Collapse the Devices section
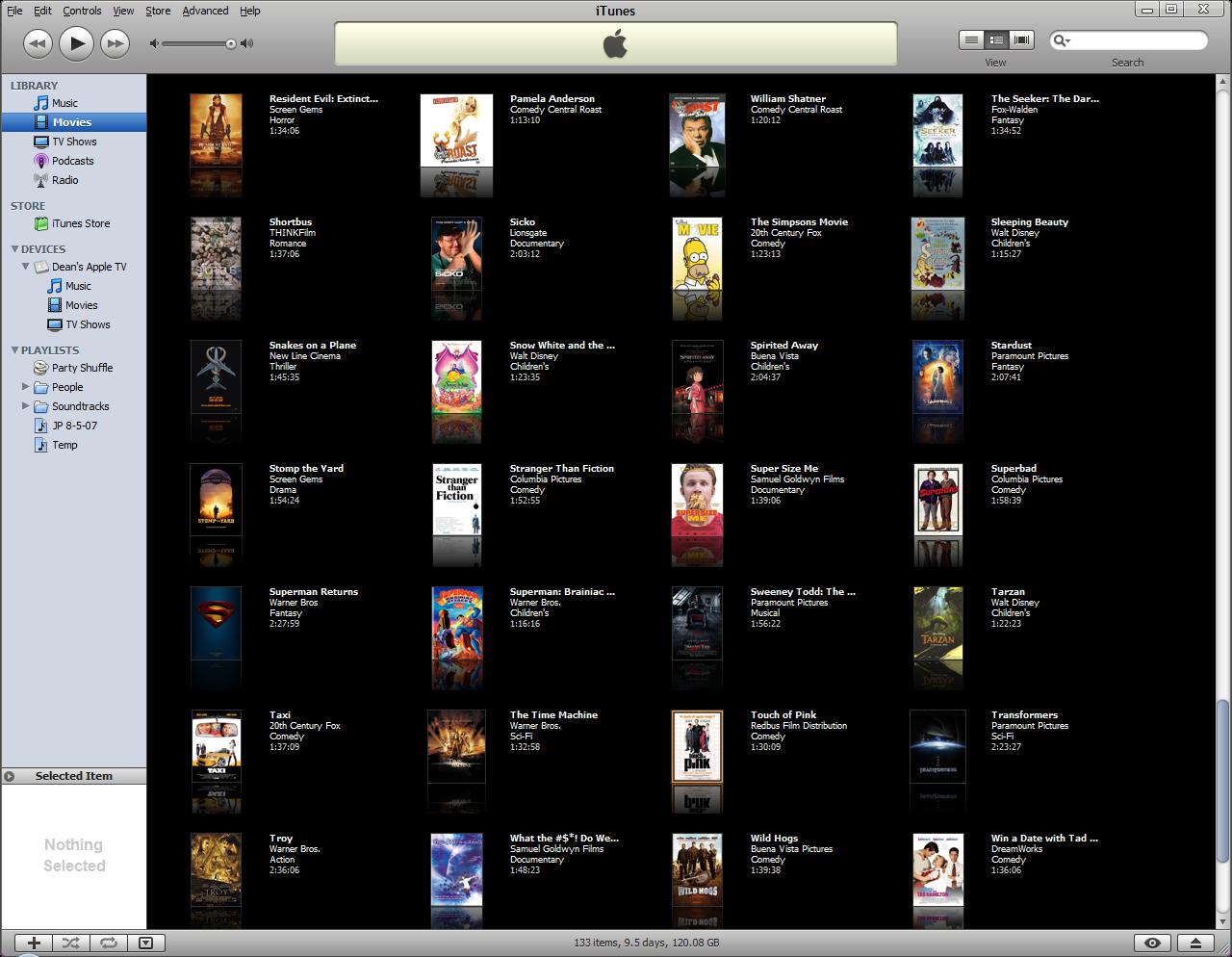 [x=14, y=249]
